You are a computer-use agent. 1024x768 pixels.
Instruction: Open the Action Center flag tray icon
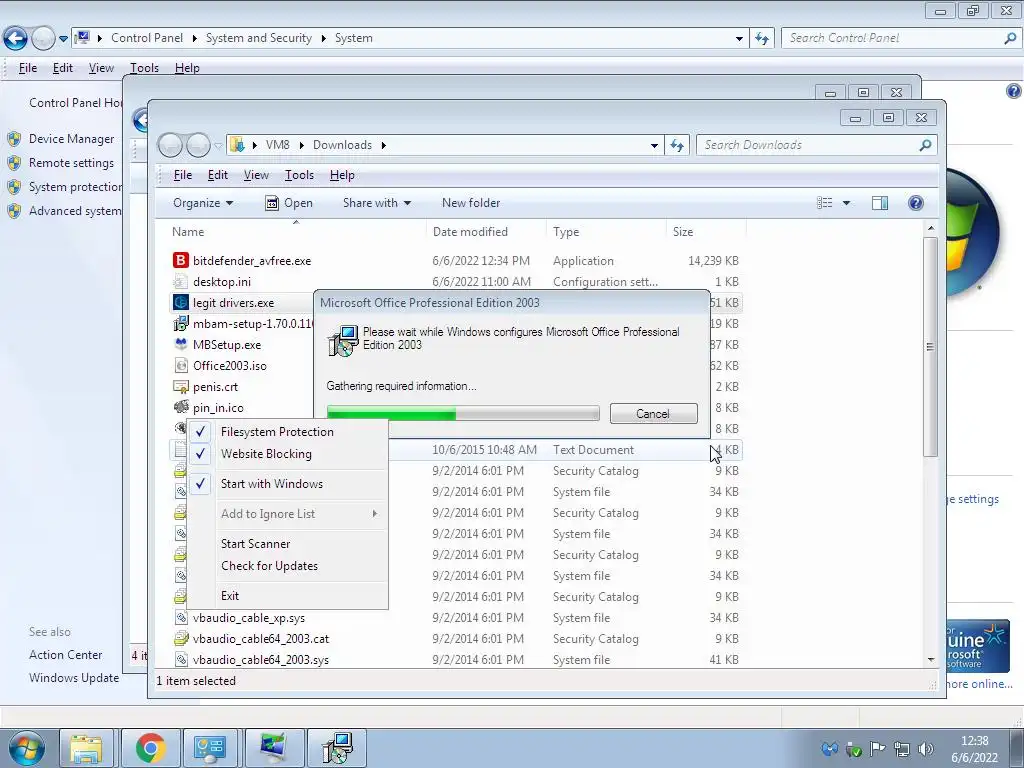877,749
